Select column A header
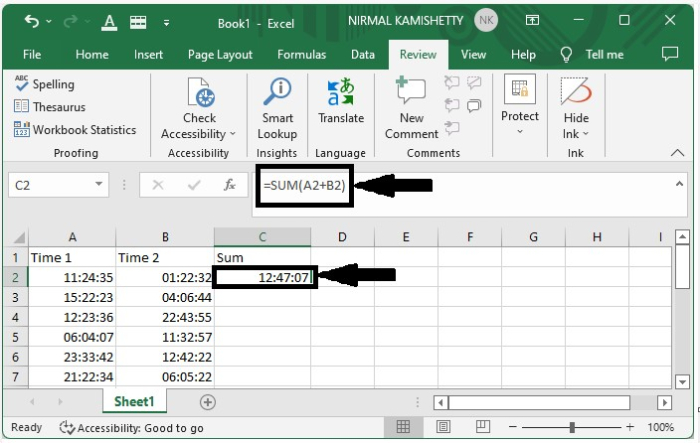700x443 pixels. (72, 237)
